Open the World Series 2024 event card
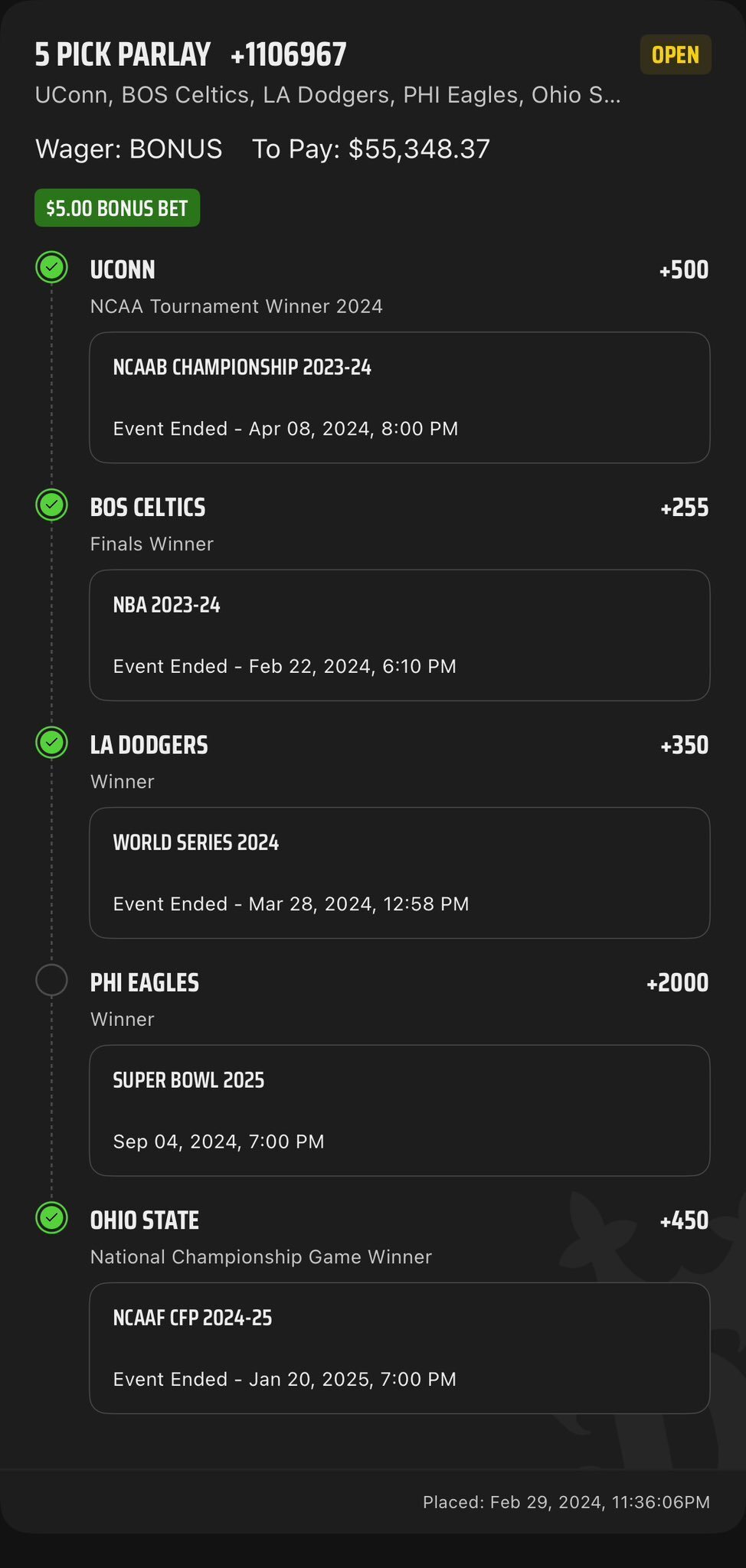The width and height of the screenshot is (746, 1568). point(399,873)
